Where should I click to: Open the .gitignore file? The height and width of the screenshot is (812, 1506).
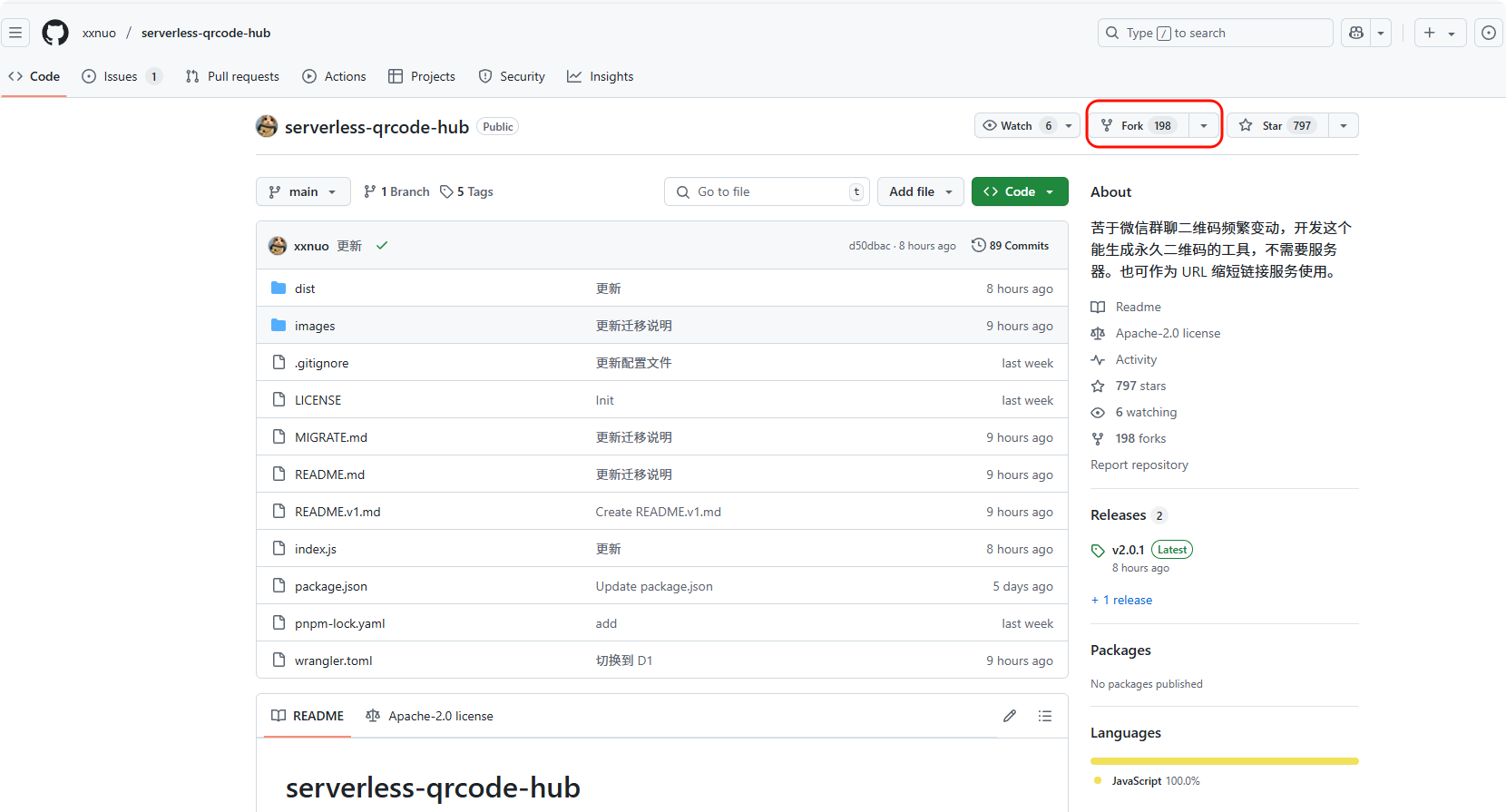pos(321,363)
